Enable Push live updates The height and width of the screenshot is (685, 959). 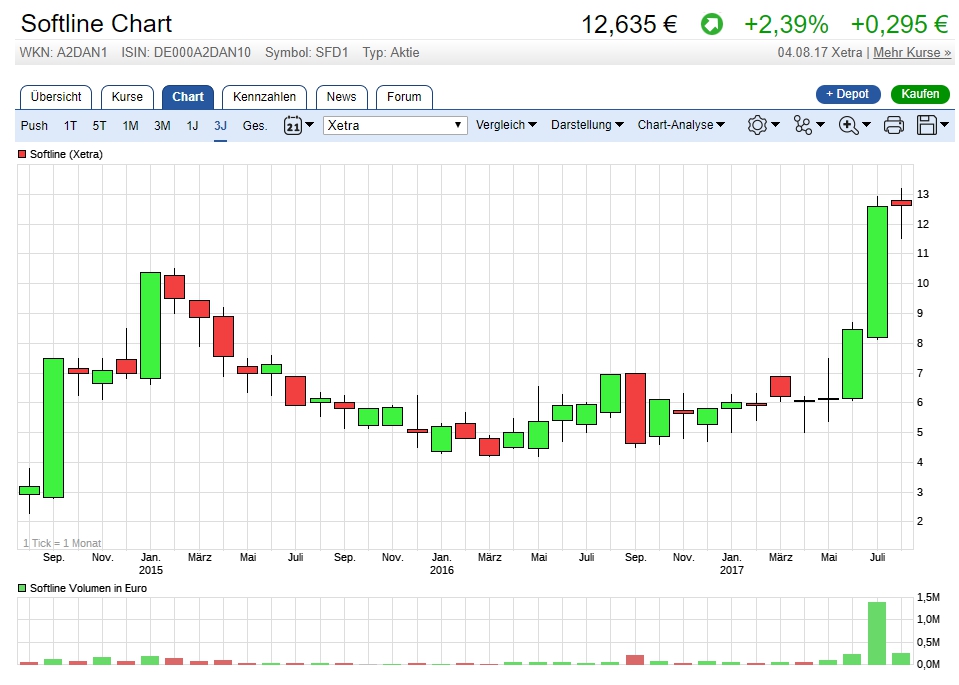point(35,125)
